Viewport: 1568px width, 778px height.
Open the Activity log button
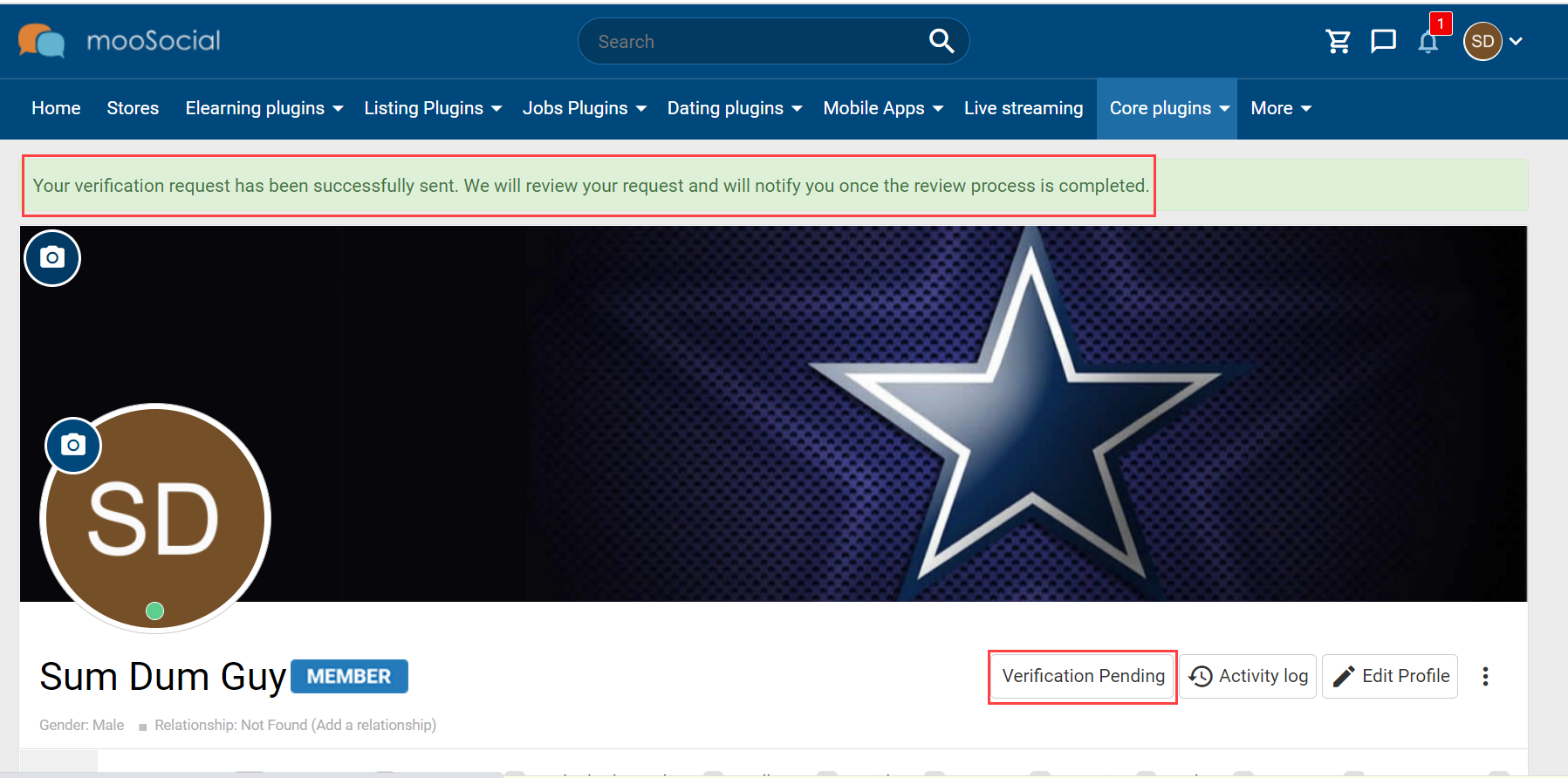point(1248,676)
